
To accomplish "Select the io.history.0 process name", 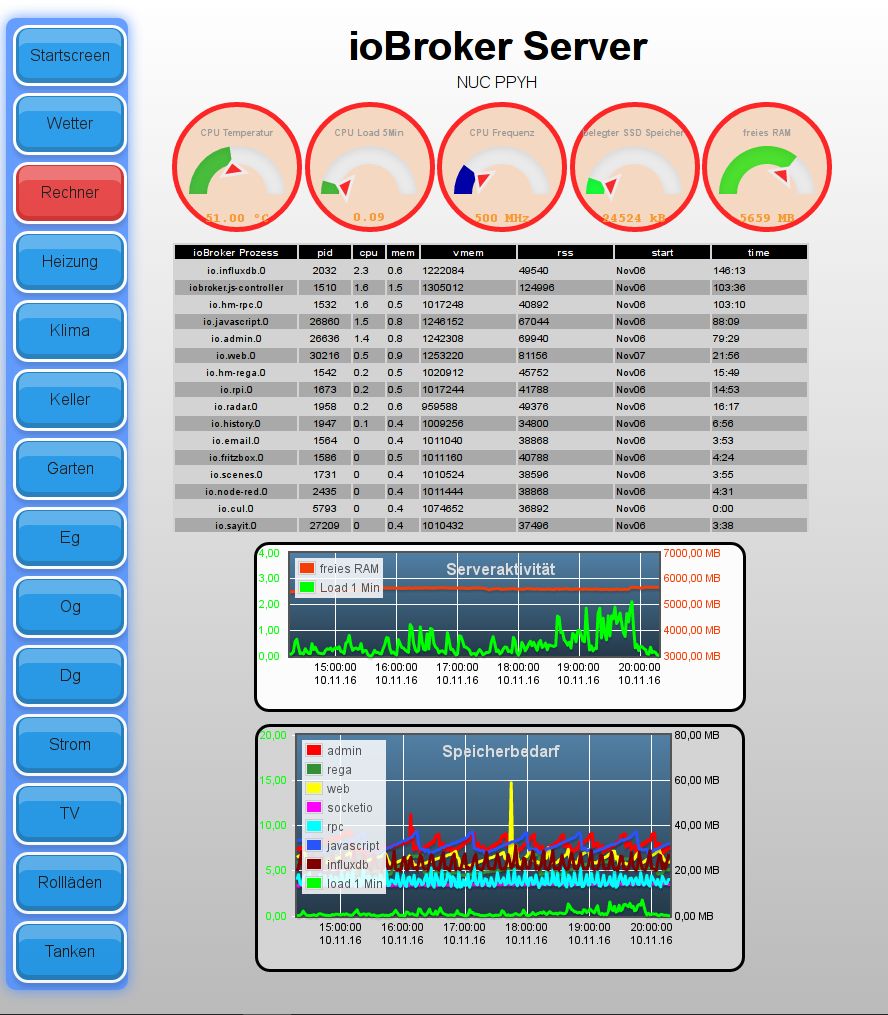I will click(x=236, y=423).
